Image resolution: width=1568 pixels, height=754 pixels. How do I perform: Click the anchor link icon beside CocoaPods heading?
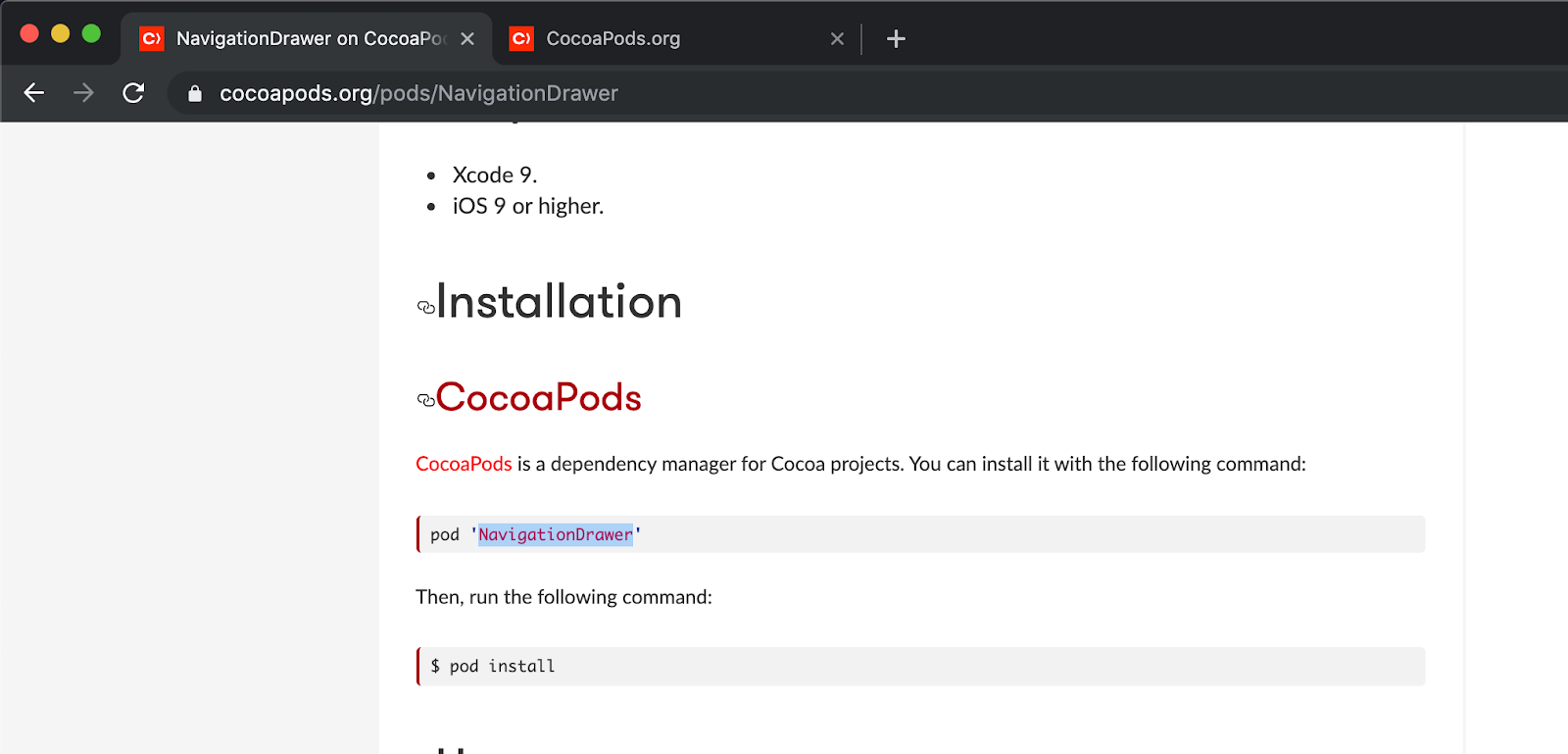tap(425, 400)
